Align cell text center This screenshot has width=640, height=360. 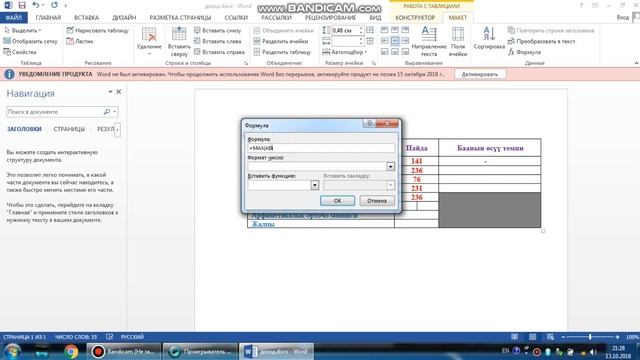click(x=395, y=41)
